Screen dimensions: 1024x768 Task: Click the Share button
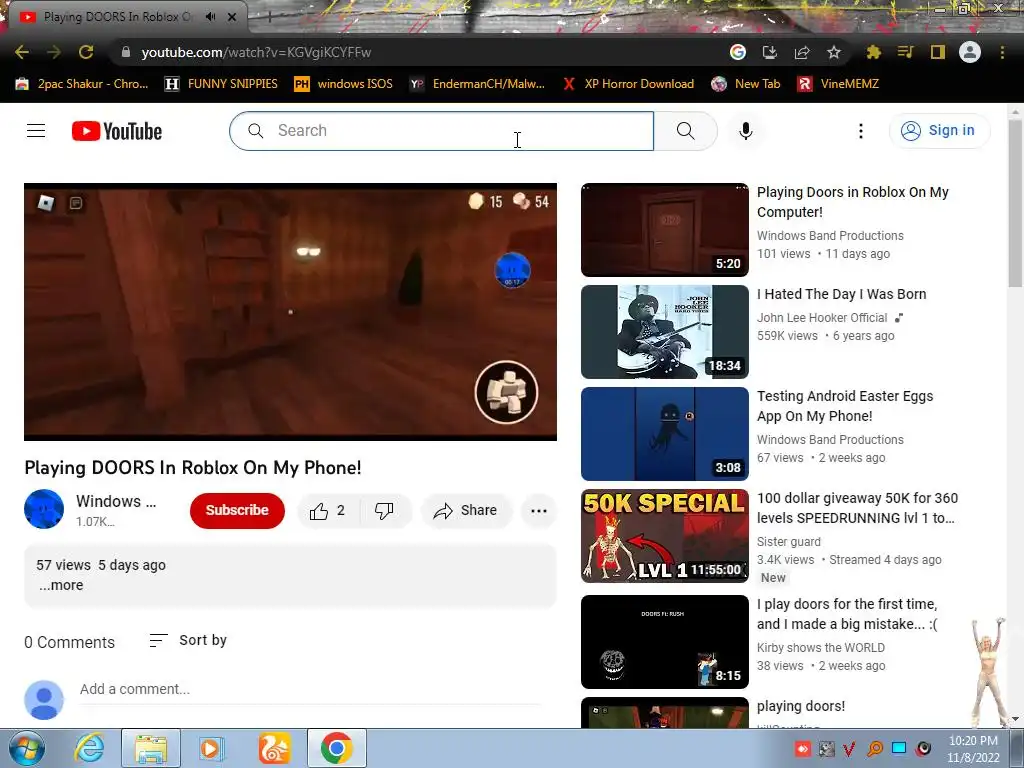(x=466, y=511)
